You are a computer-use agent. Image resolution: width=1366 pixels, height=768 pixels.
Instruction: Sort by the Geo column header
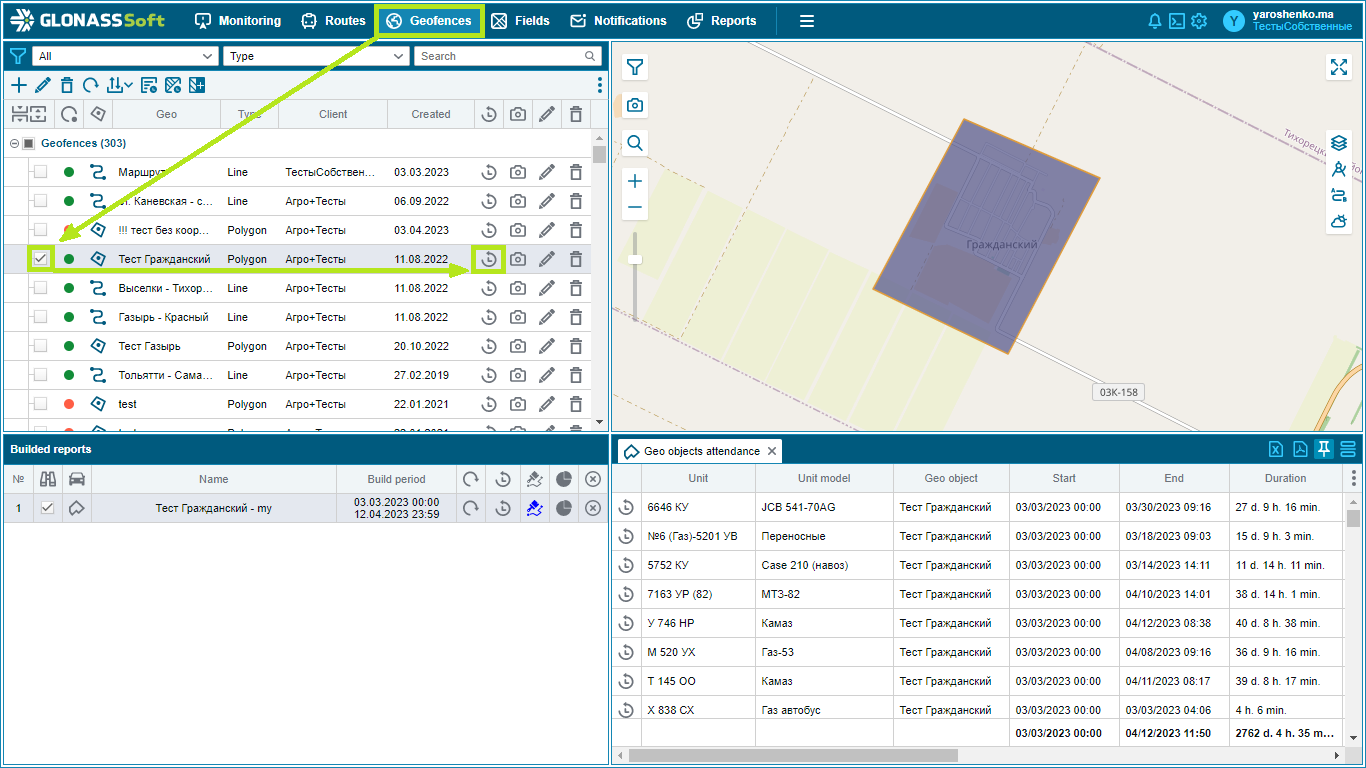167,114
